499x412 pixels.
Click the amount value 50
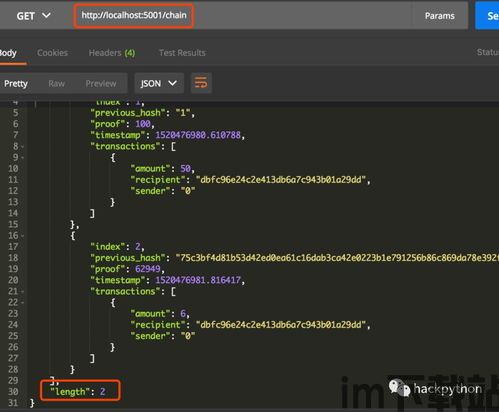[185, 169]
